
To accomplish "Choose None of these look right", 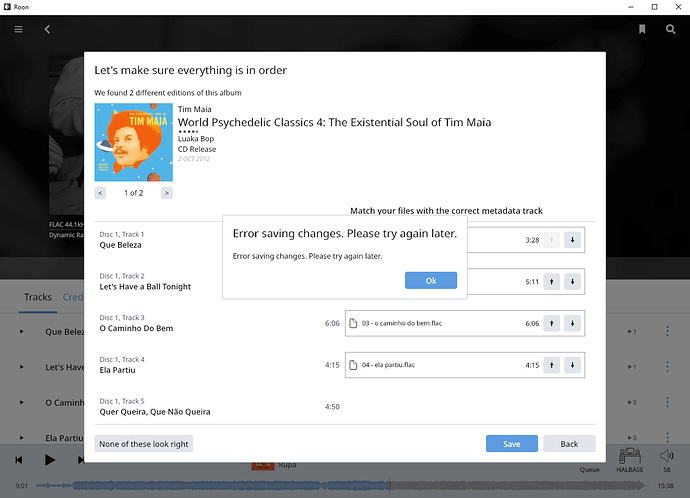I will click(143, 443).
